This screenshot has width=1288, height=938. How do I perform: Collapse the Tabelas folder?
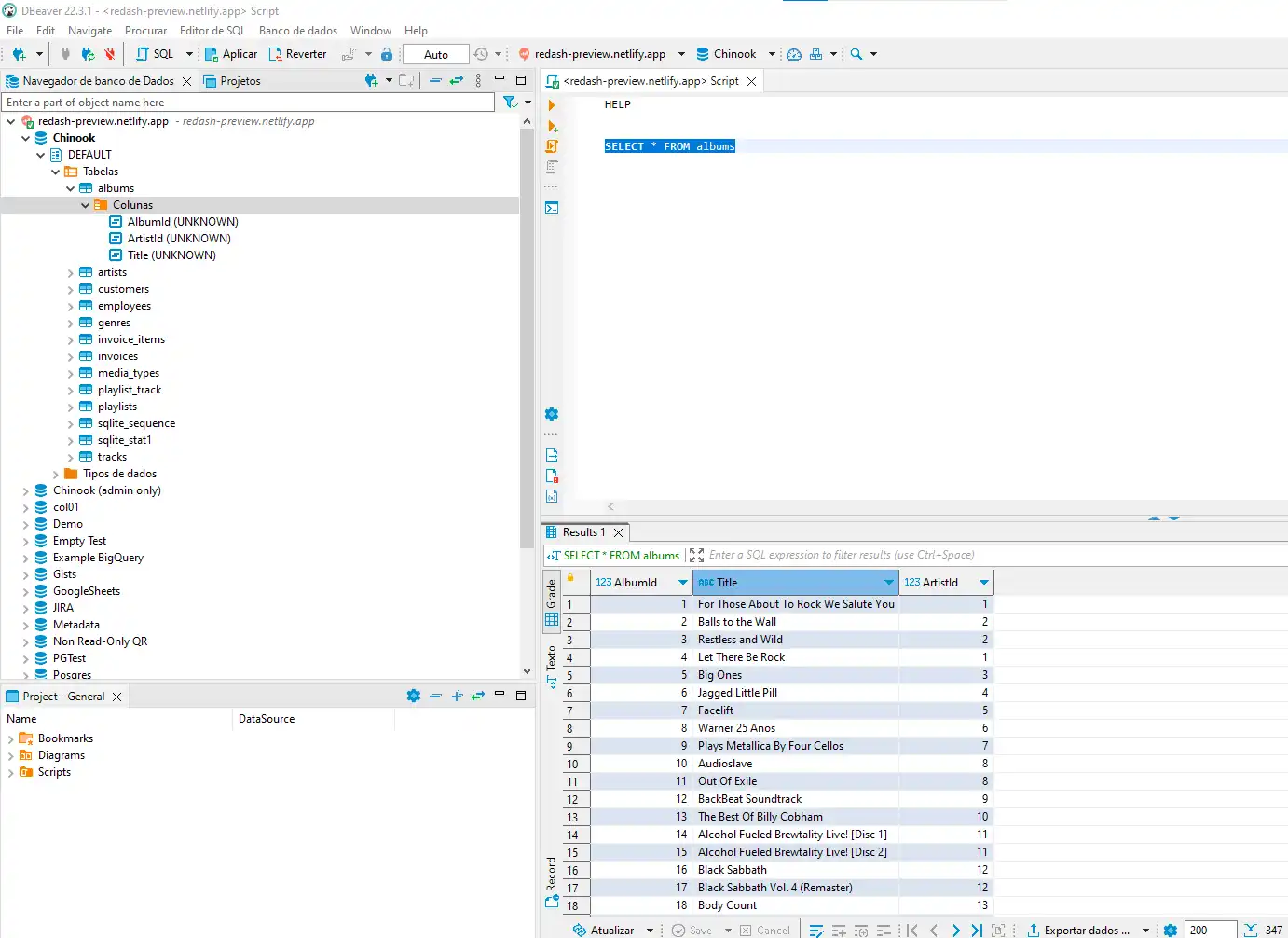point(55,172)
